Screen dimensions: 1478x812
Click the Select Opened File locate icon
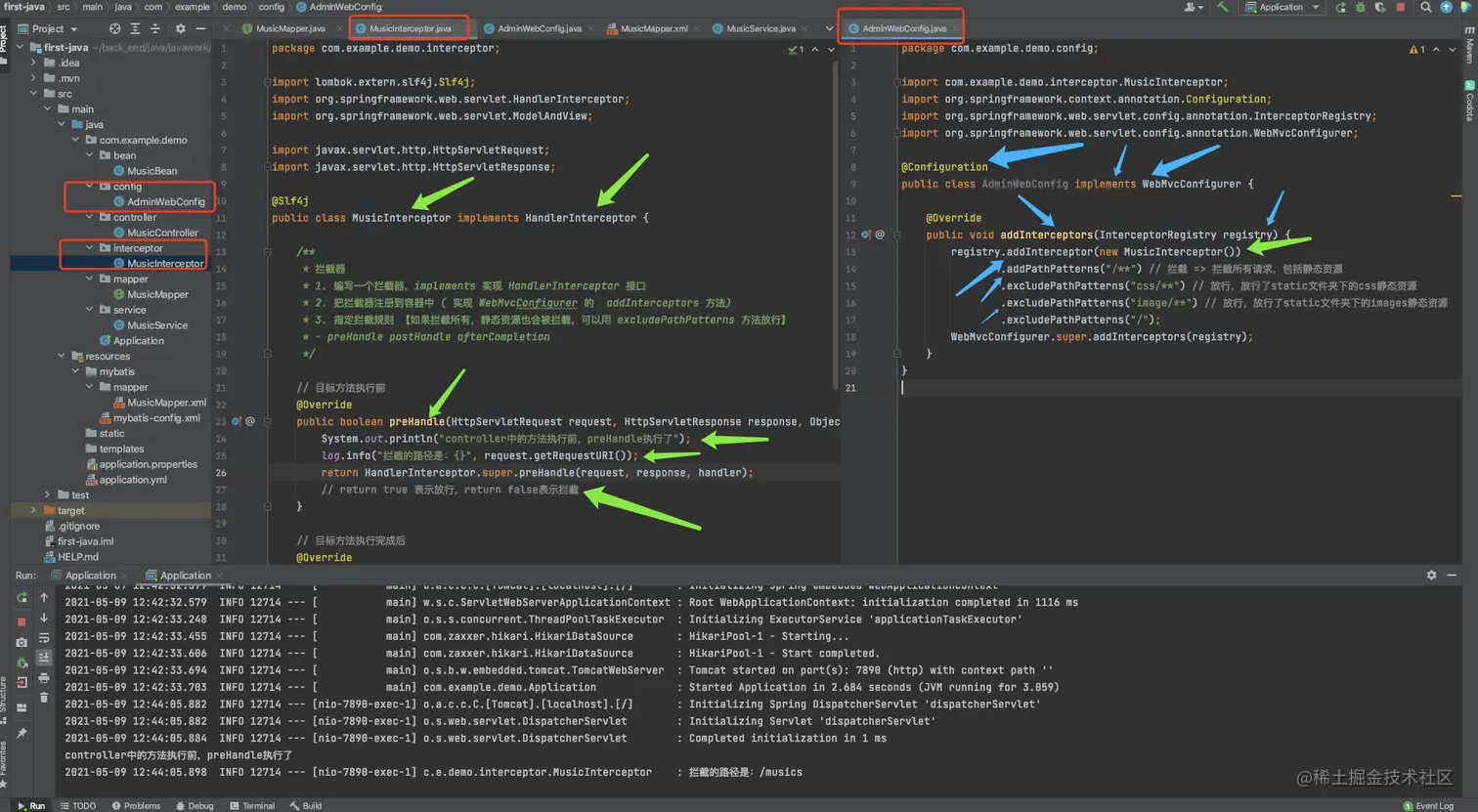pyautogui.click(x=115, y=29)
